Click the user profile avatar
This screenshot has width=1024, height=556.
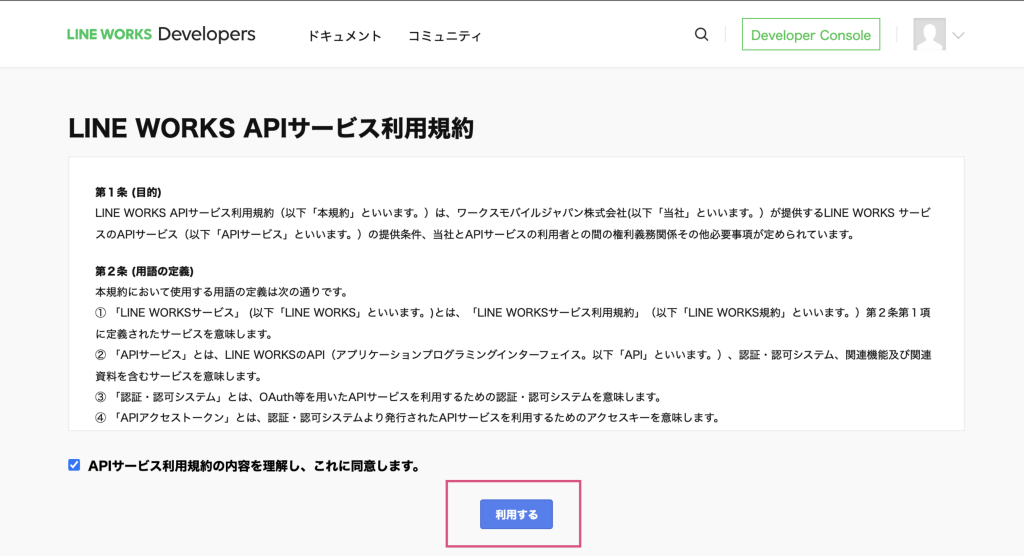tap(929, 35)
